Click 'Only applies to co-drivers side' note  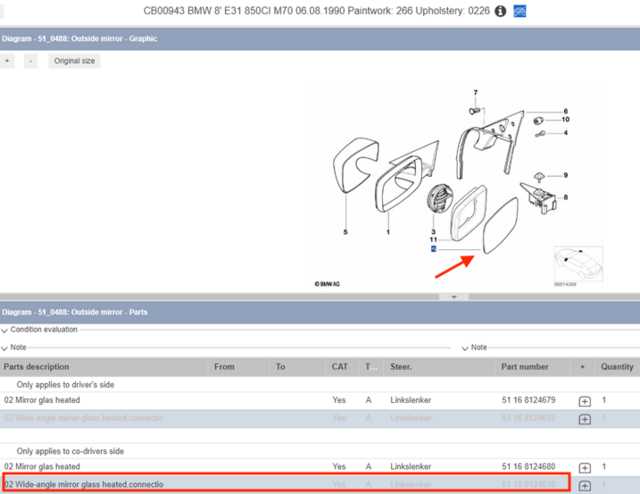[x=70, y=451]
